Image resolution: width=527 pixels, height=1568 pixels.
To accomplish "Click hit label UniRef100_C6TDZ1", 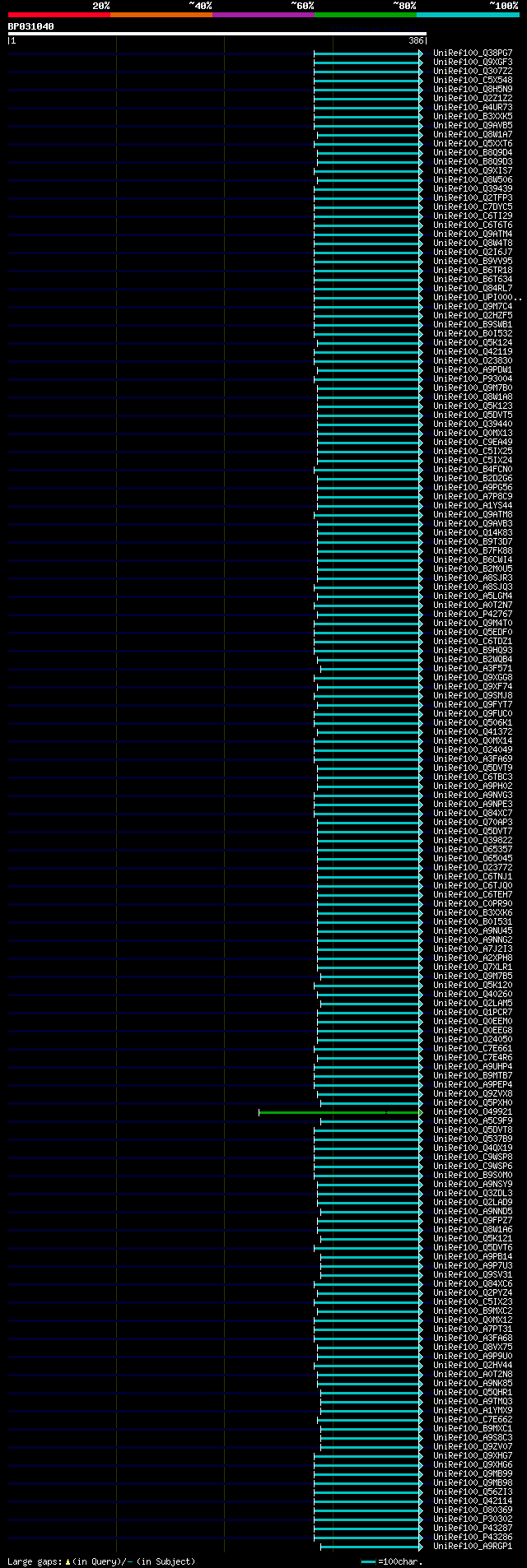I will pos(473,641).
